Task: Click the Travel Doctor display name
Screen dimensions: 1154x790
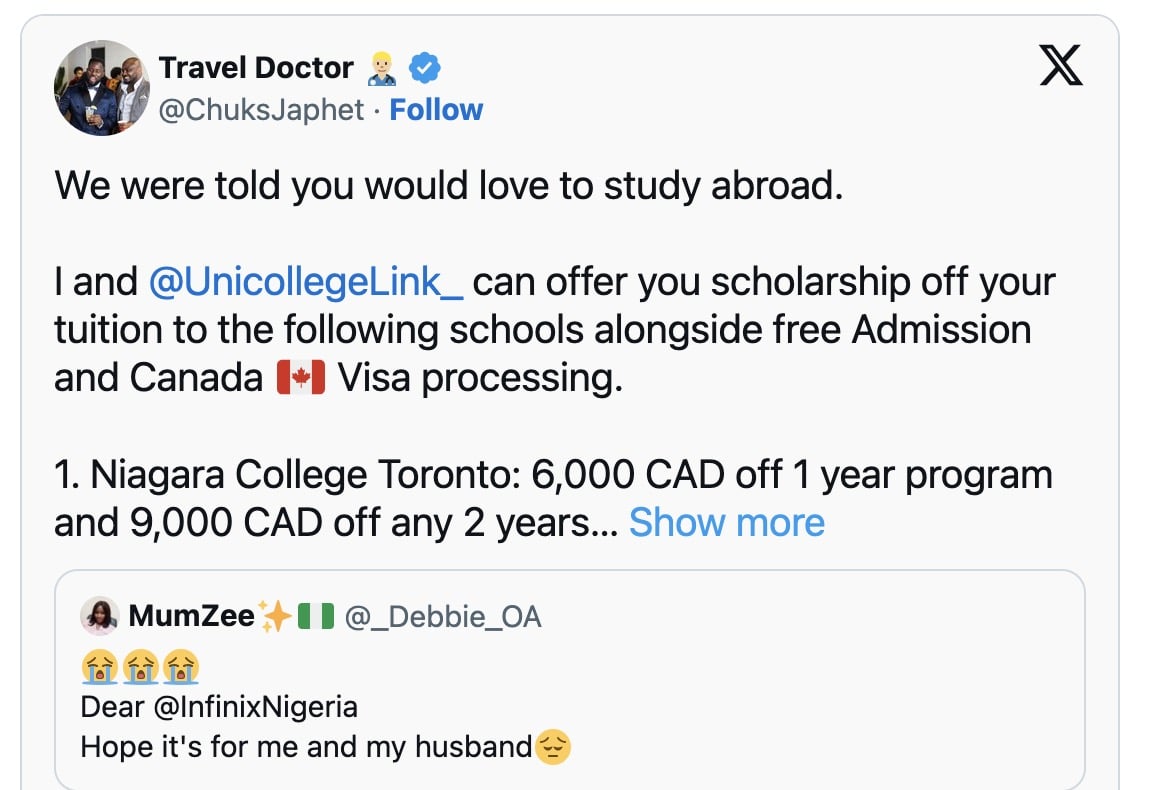Action: click(255, 66)
